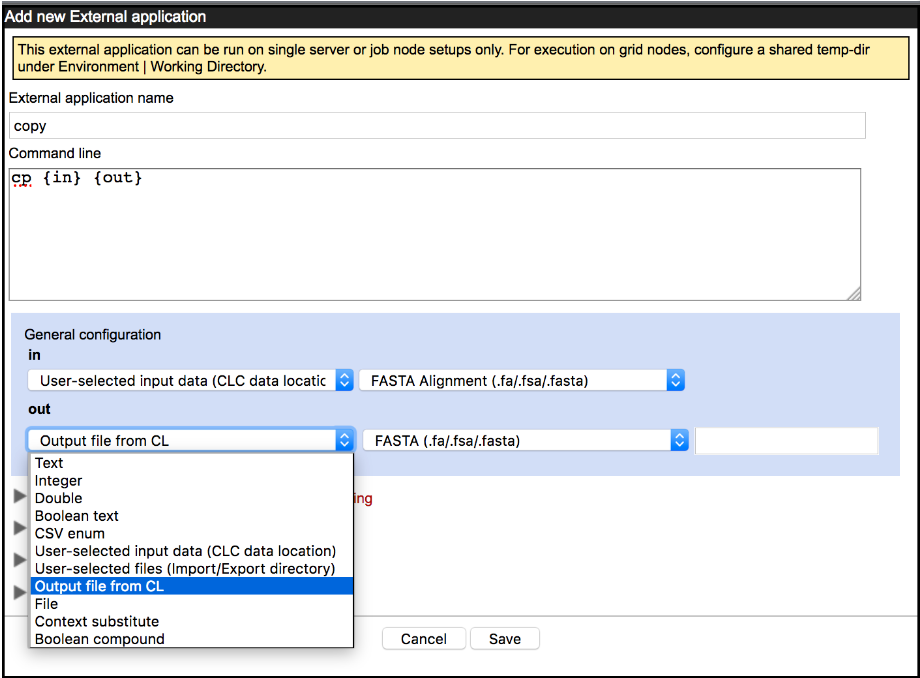The image size is (920, 678).
Task: Click the Save button
Action: (504, 638)
